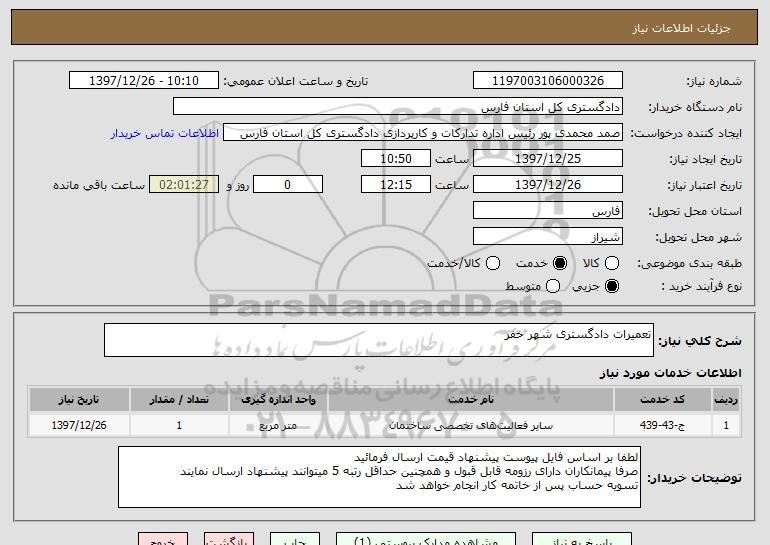Click the buyer notes text box
The image size is (770, 545).
tap(379, 477)
